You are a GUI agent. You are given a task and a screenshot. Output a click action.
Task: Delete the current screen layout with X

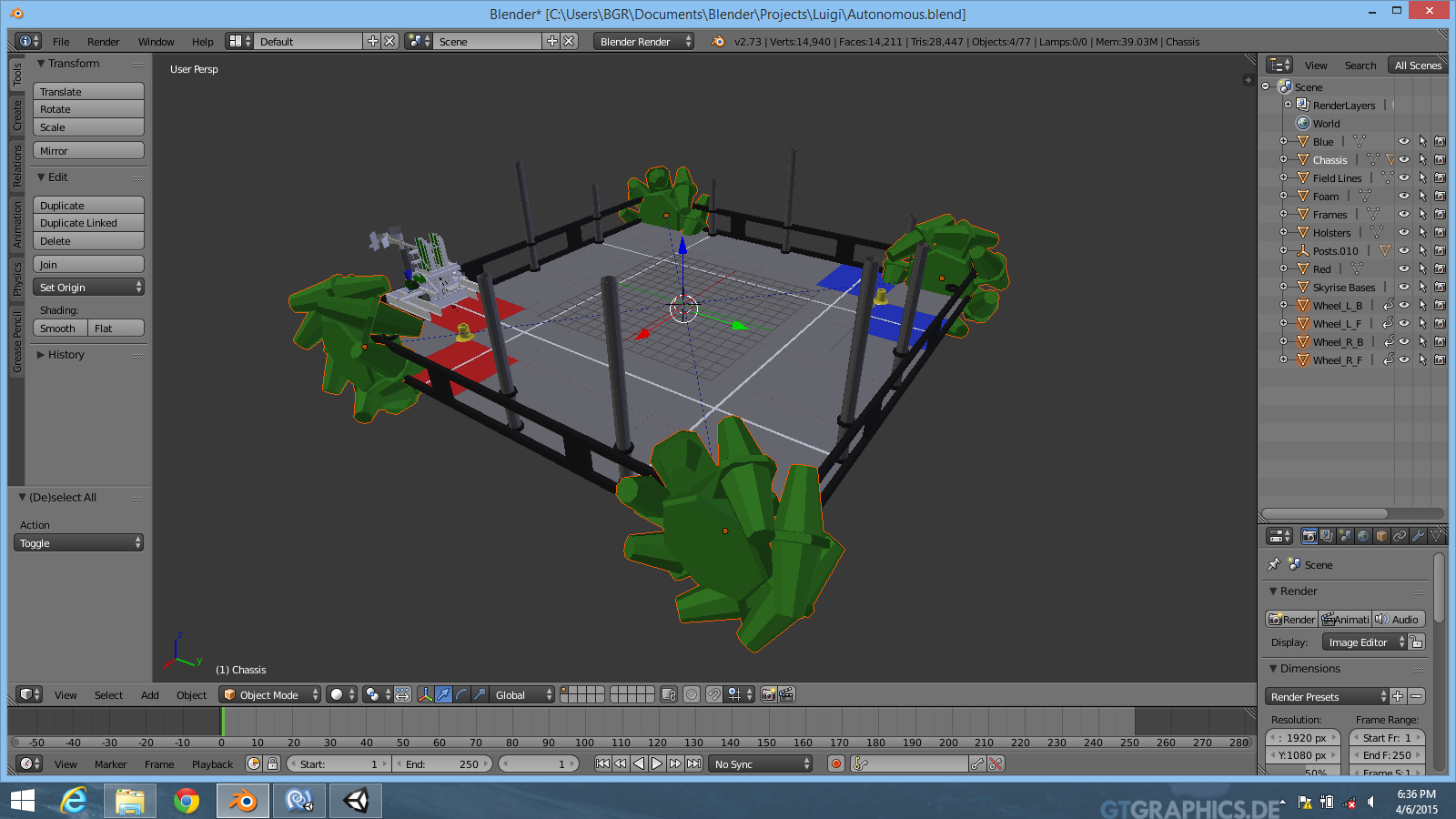coord(389,41)
